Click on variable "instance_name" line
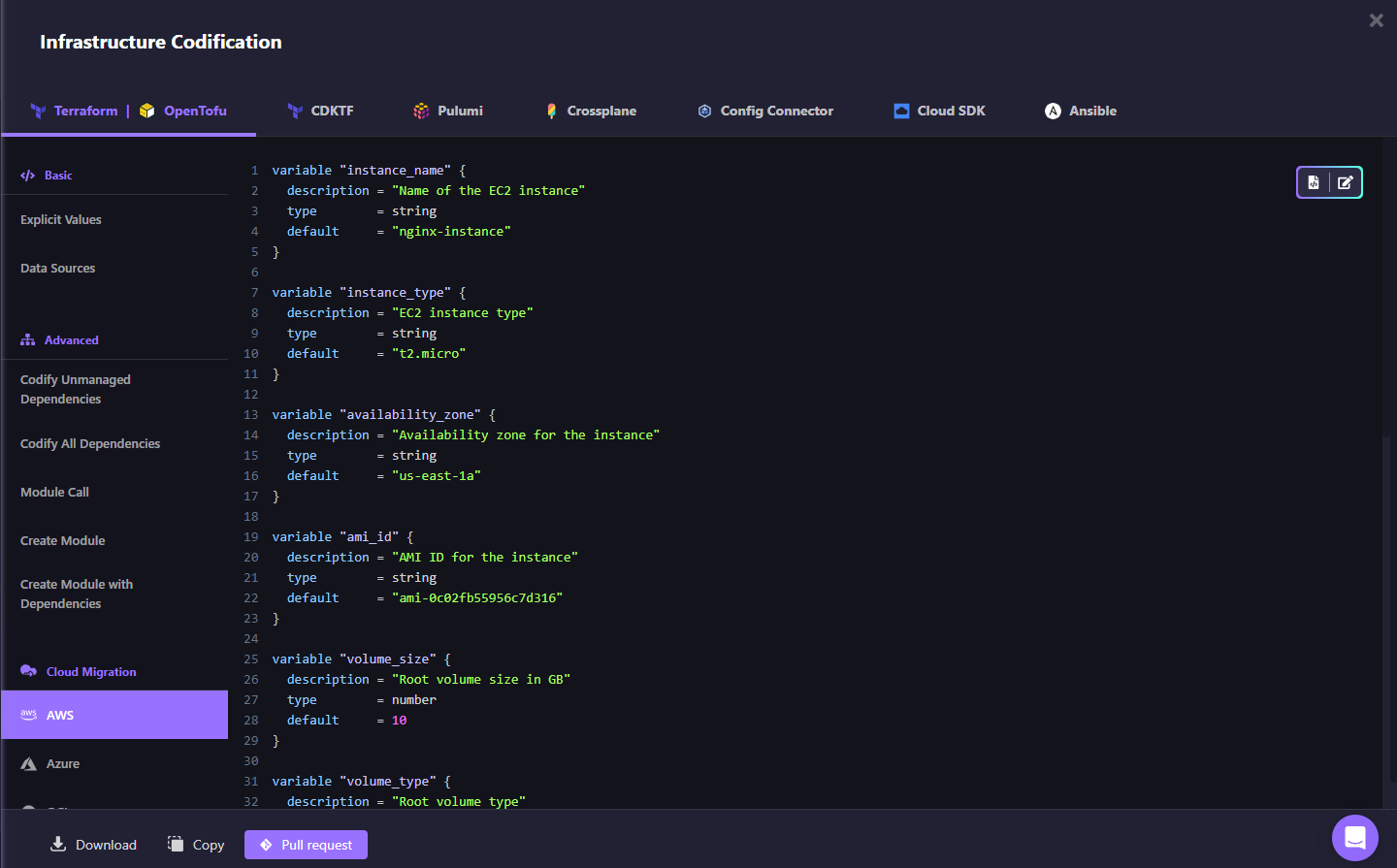 [x=369, y=171]
